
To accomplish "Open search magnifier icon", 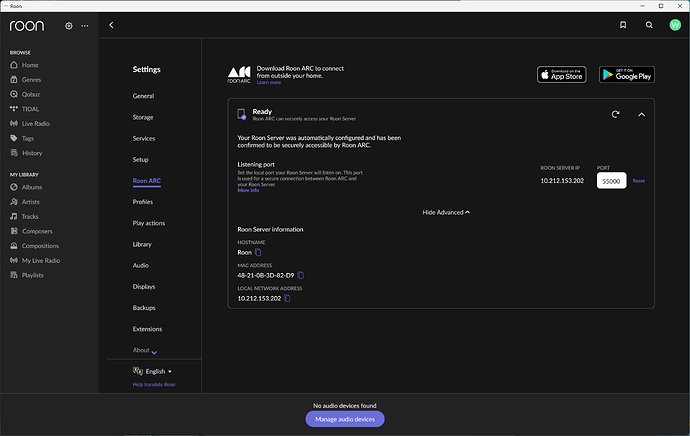I will tap(649, 25).
